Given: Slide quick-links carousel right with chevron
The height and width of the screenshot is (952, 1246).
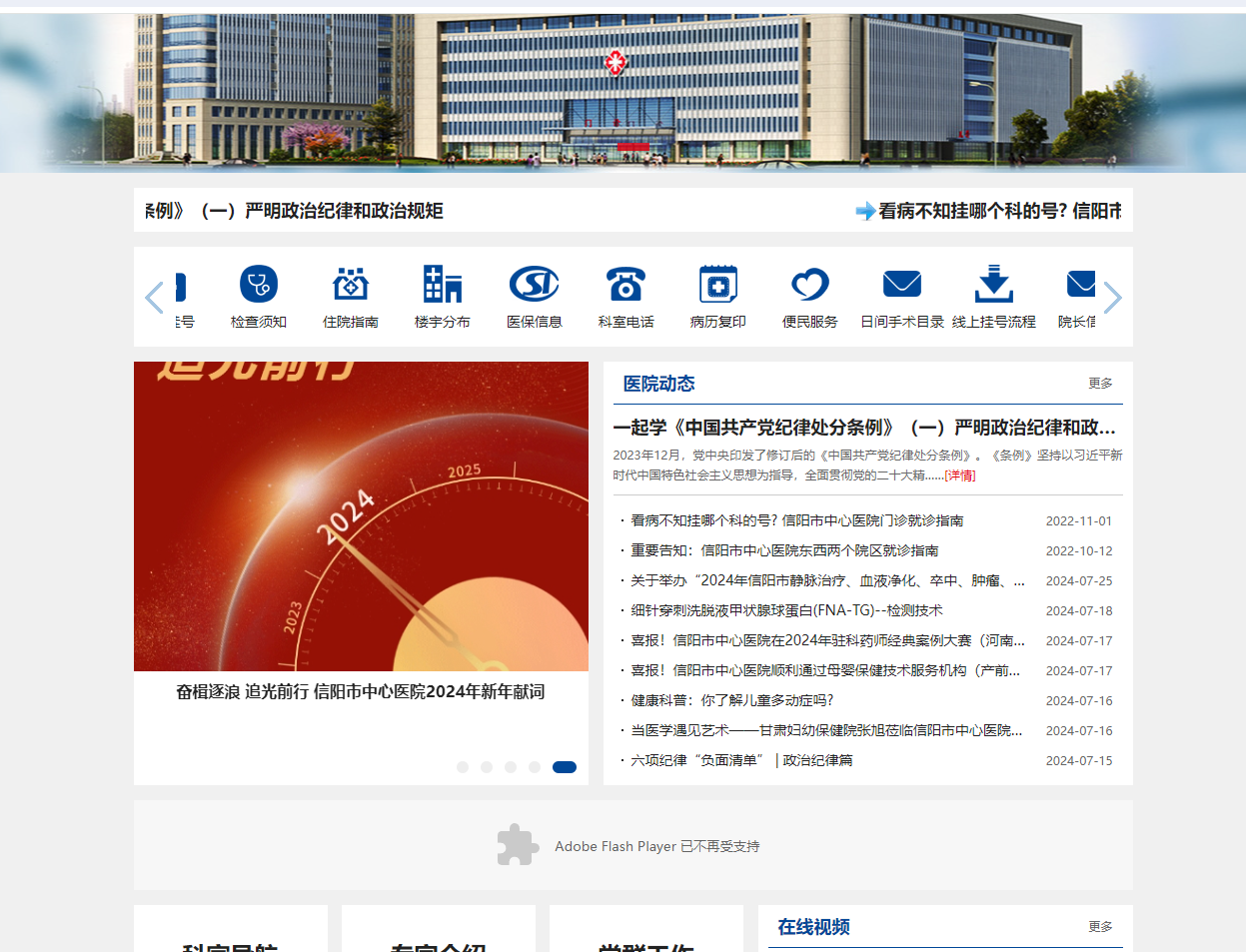Looking at the screenshot, I should click(1112, 298).
